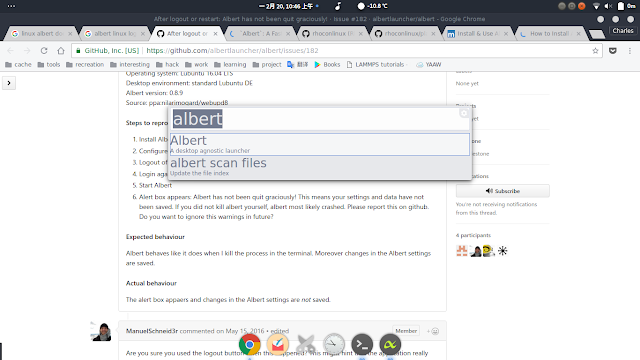Open the Chrome three-dot menu
Screen dimensions: 640x360
pos(630,51)
